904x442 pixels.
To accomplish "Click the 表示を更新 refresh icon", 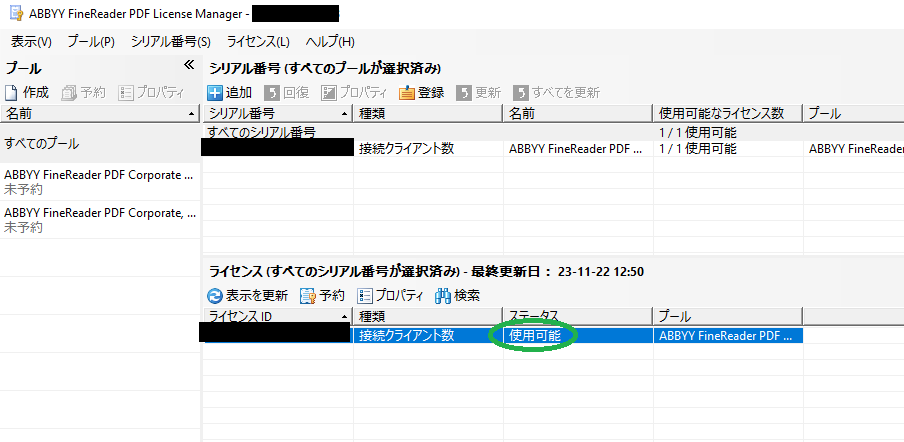I will [x=214, y=296].
